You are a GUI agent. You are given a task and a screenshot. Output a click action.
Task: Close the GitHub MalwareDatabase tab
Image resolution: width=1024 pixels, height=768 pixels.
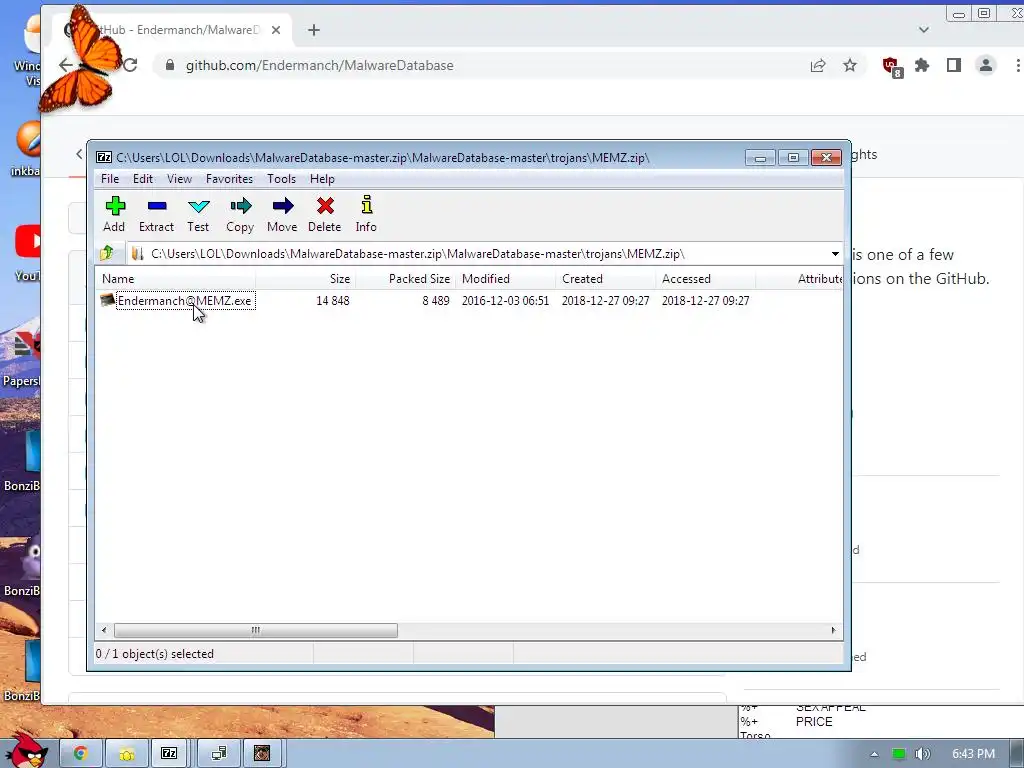point(276,30)
